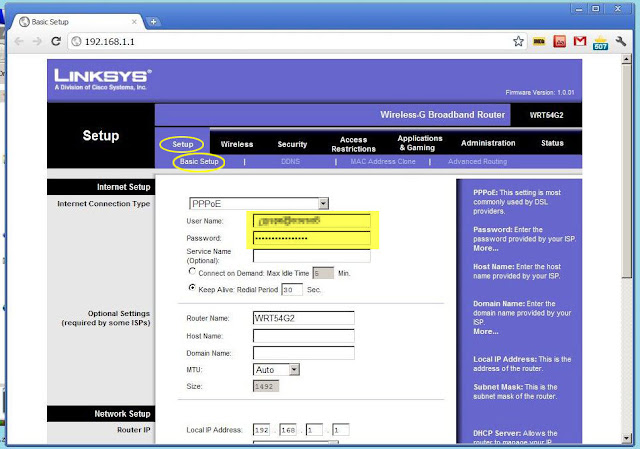Go back with the browser back arrow

point(19,41)
